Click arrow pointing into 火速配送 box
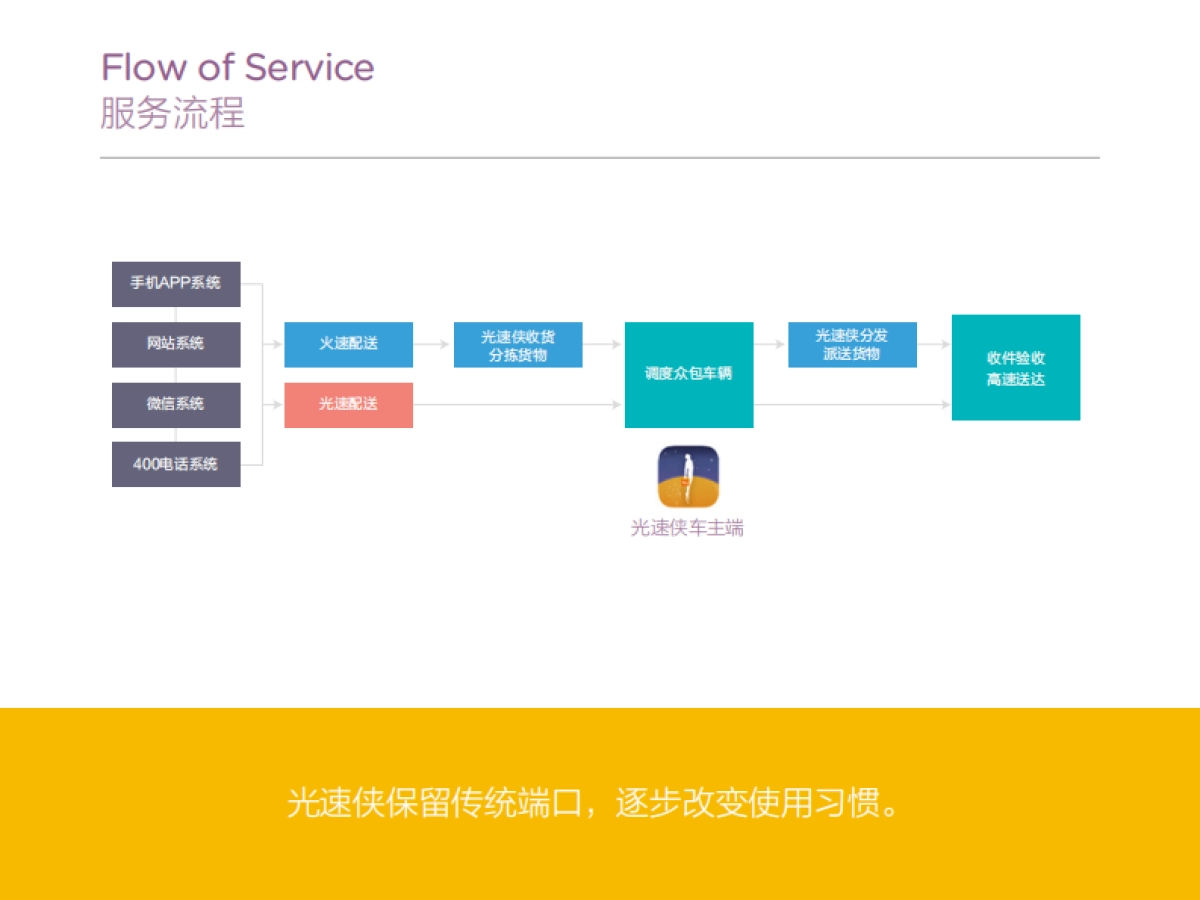This screenshot has width=1200, height=900. tap(273, 344)
